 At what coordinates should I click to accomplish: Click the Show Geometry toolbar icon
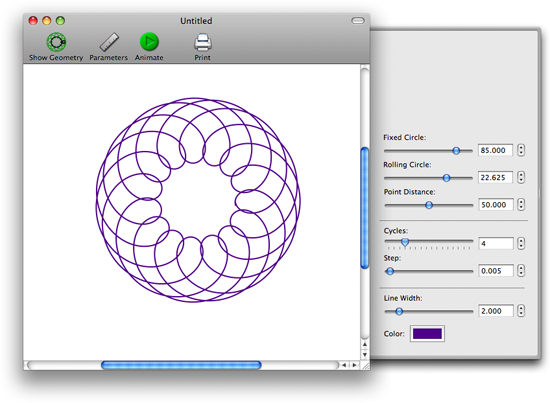(x=56, y=42)
